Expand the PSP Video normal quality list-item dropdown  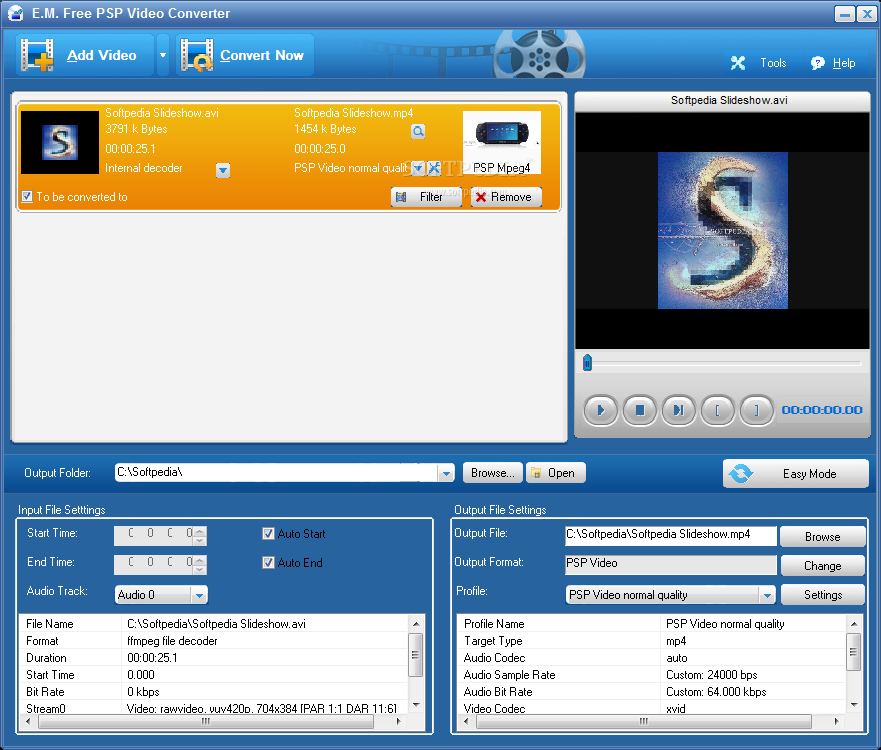[418, 168]
